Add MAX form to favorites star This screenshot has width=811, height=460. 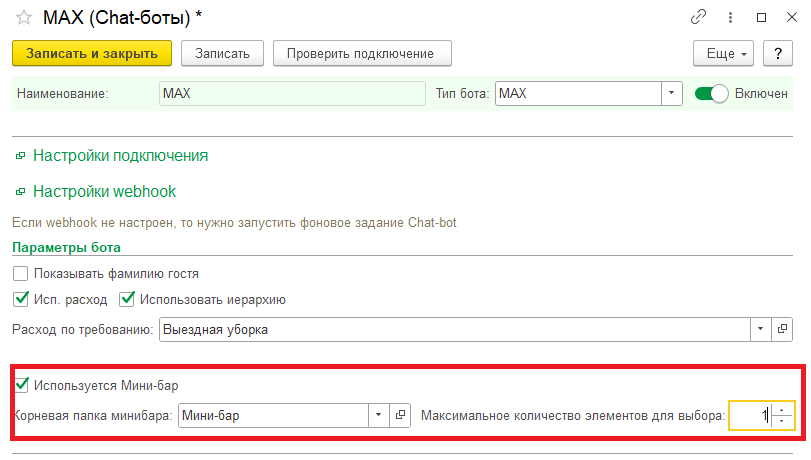tap(24, 18)
